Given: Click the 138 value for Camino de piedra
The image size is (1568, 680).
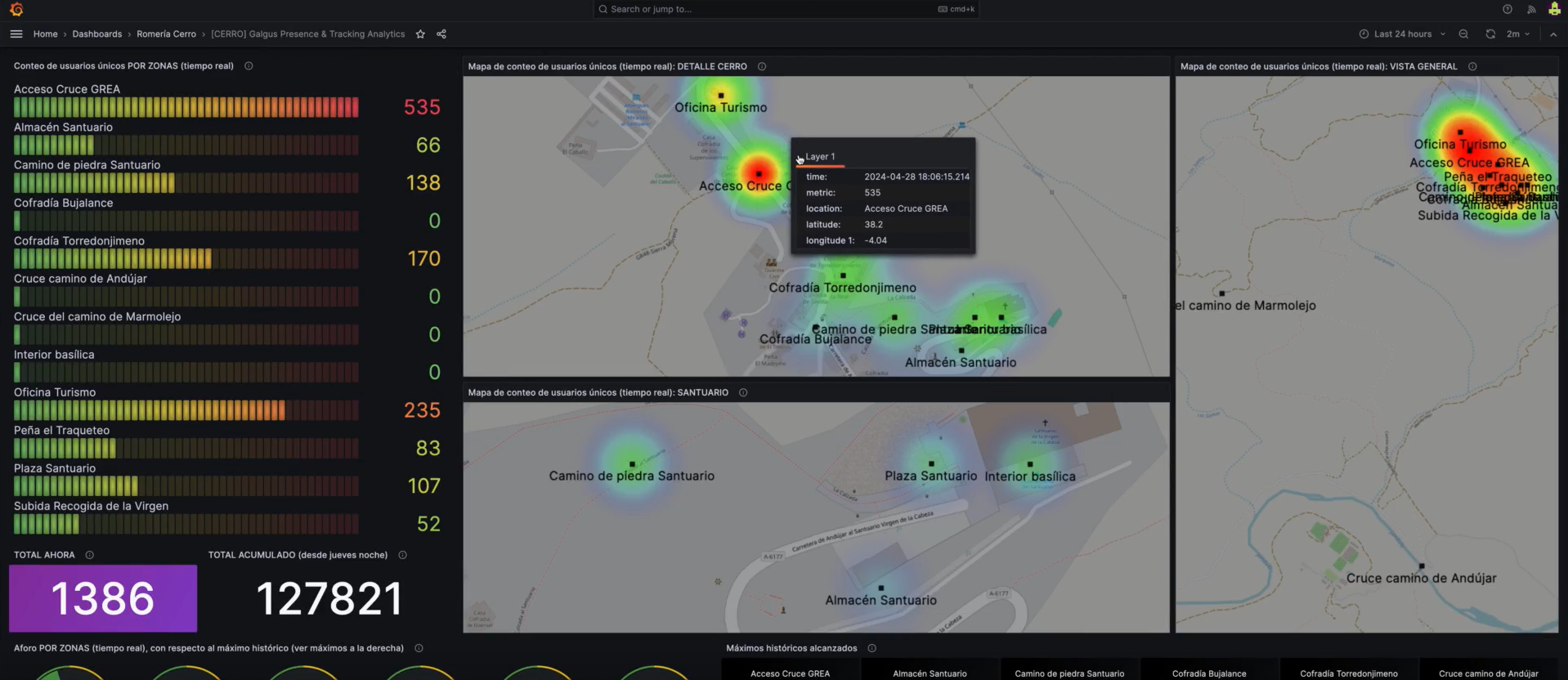Looking at the screenshot, I should [423, 183].
